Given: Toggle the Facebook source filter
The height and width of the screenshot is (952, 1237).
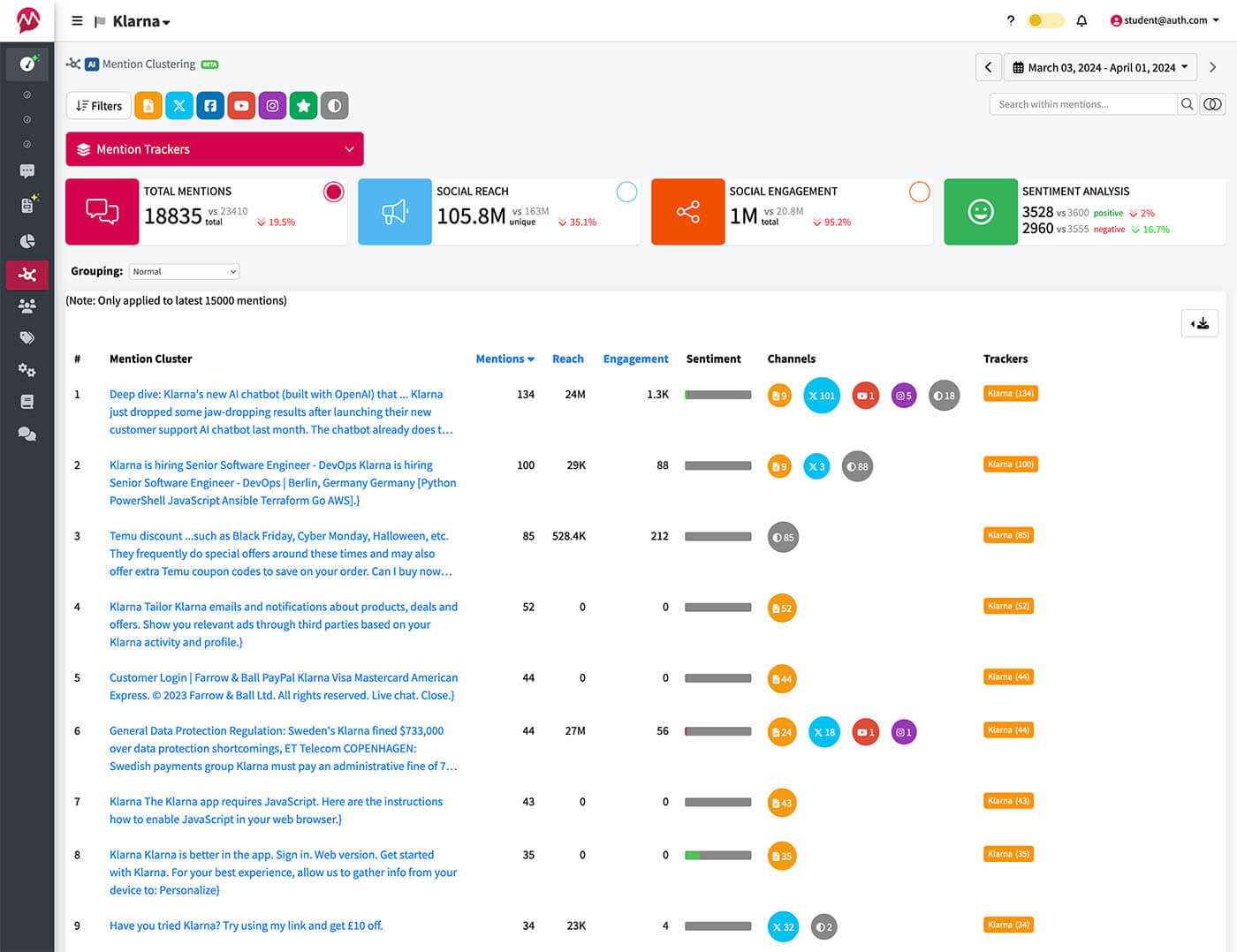Looking at the screenshot, I should point(210,106).
